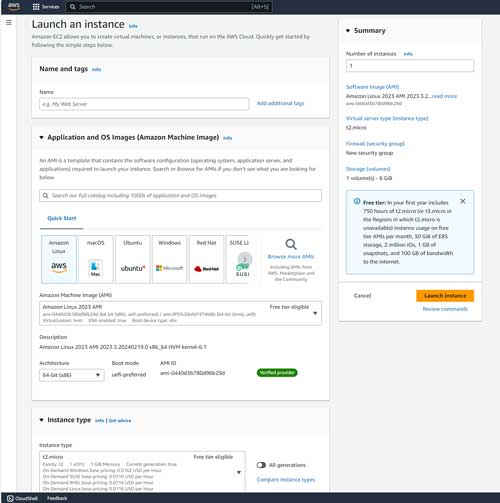Click Info link beside Instance type heading
This screenshot has height=503, width=500.
pos(99,421)
